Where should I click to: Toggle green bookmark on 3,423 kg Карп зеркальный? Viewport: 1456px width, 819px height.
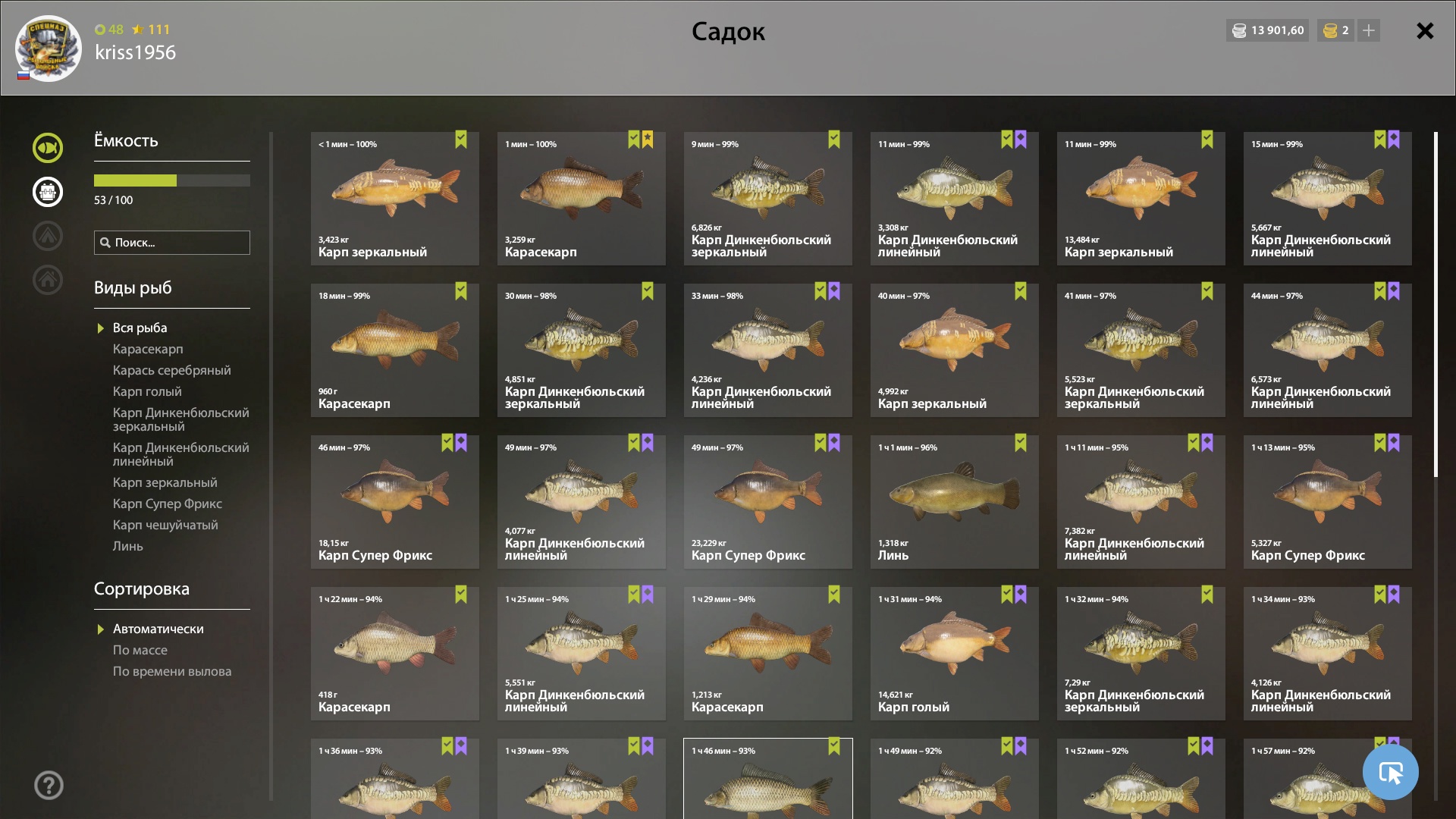(461, 140)
